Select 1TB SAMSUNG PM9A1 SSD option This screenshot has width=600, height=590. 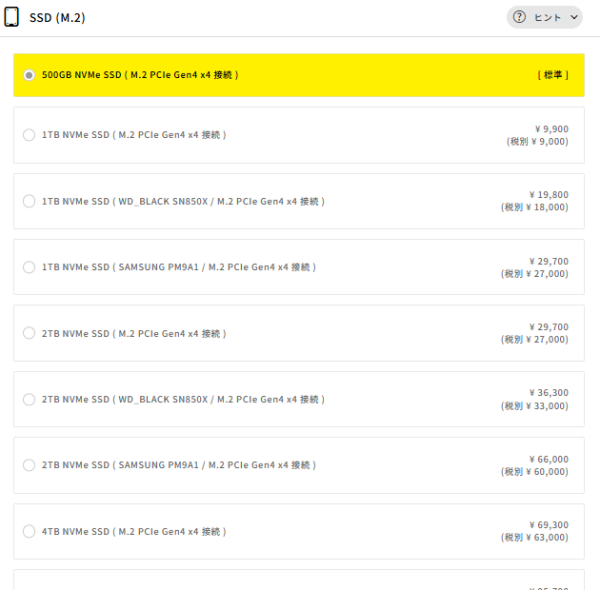pos(29,267)
